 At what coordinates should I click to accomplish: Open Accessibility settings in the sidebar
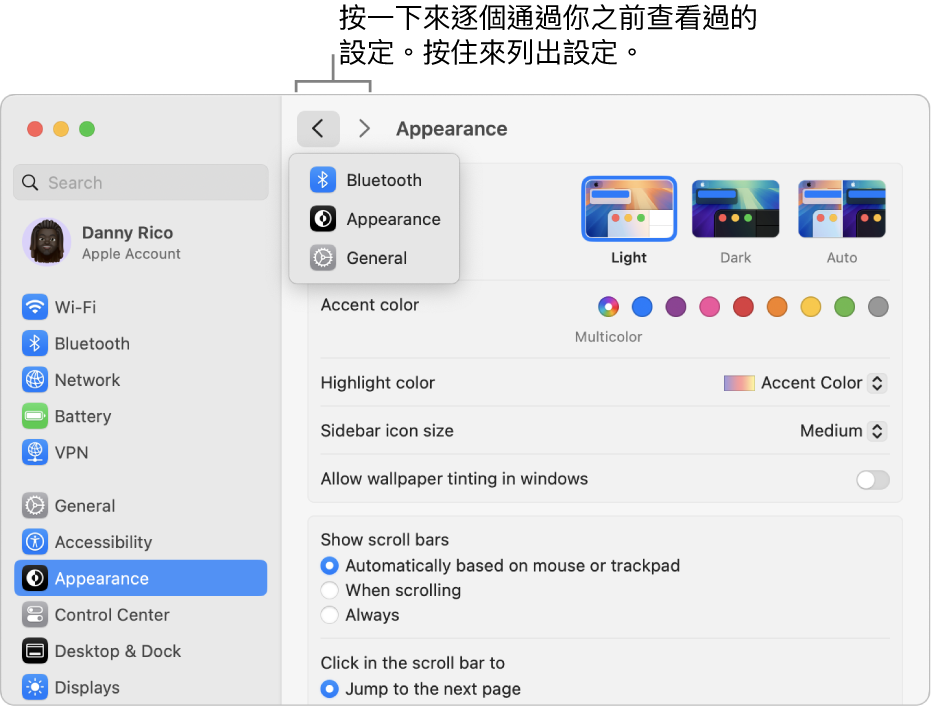pos(141,542)
